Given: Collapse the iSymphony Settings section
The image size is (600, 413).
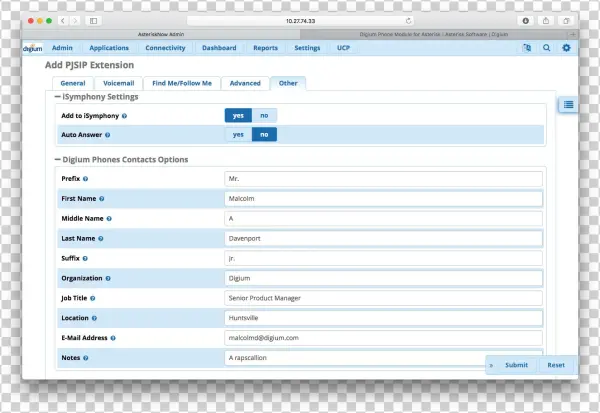Looking at the screenshot, I should pyautogui.click(x=57, y=97).
